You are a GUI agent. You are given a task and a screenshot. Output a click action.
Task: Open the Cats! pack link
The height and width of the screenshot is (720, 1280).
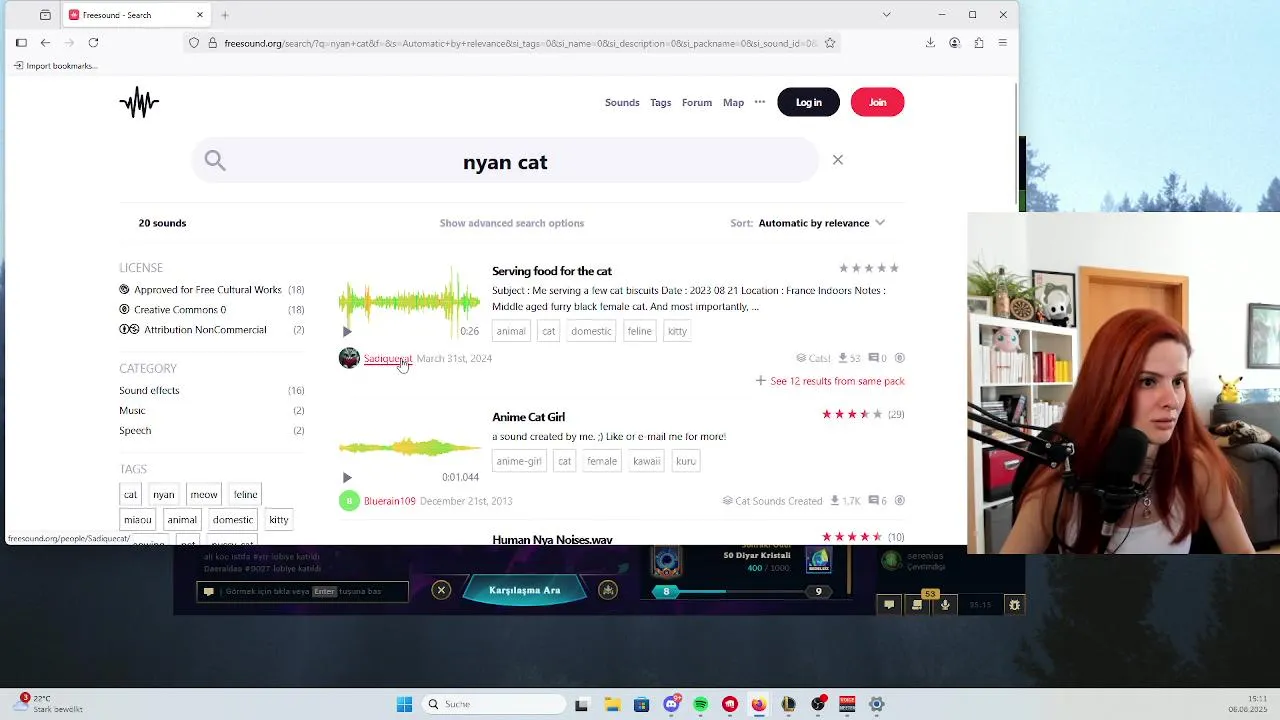point(813,358)
